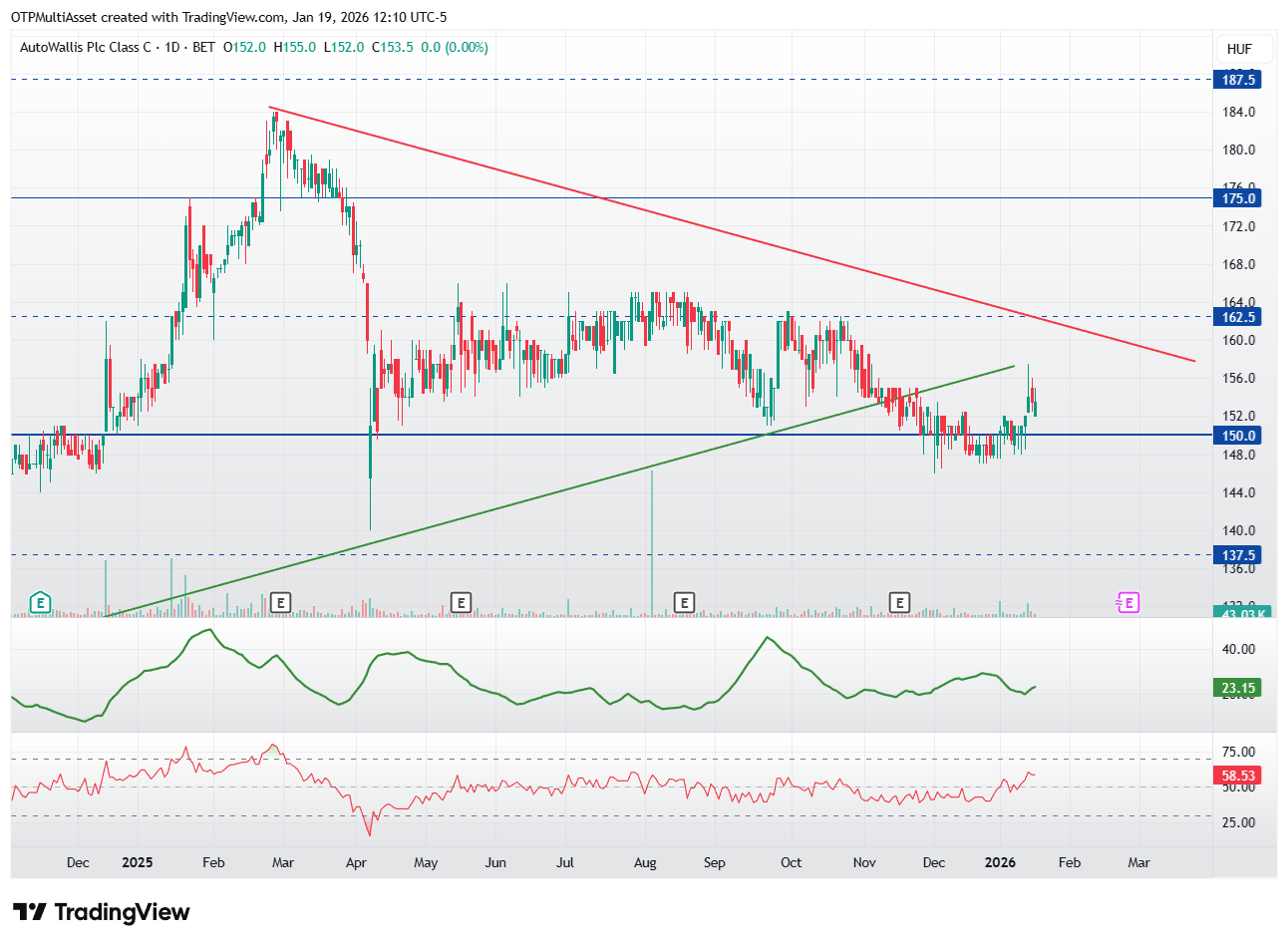Click the green earnings icon at far left

point(40,602)
